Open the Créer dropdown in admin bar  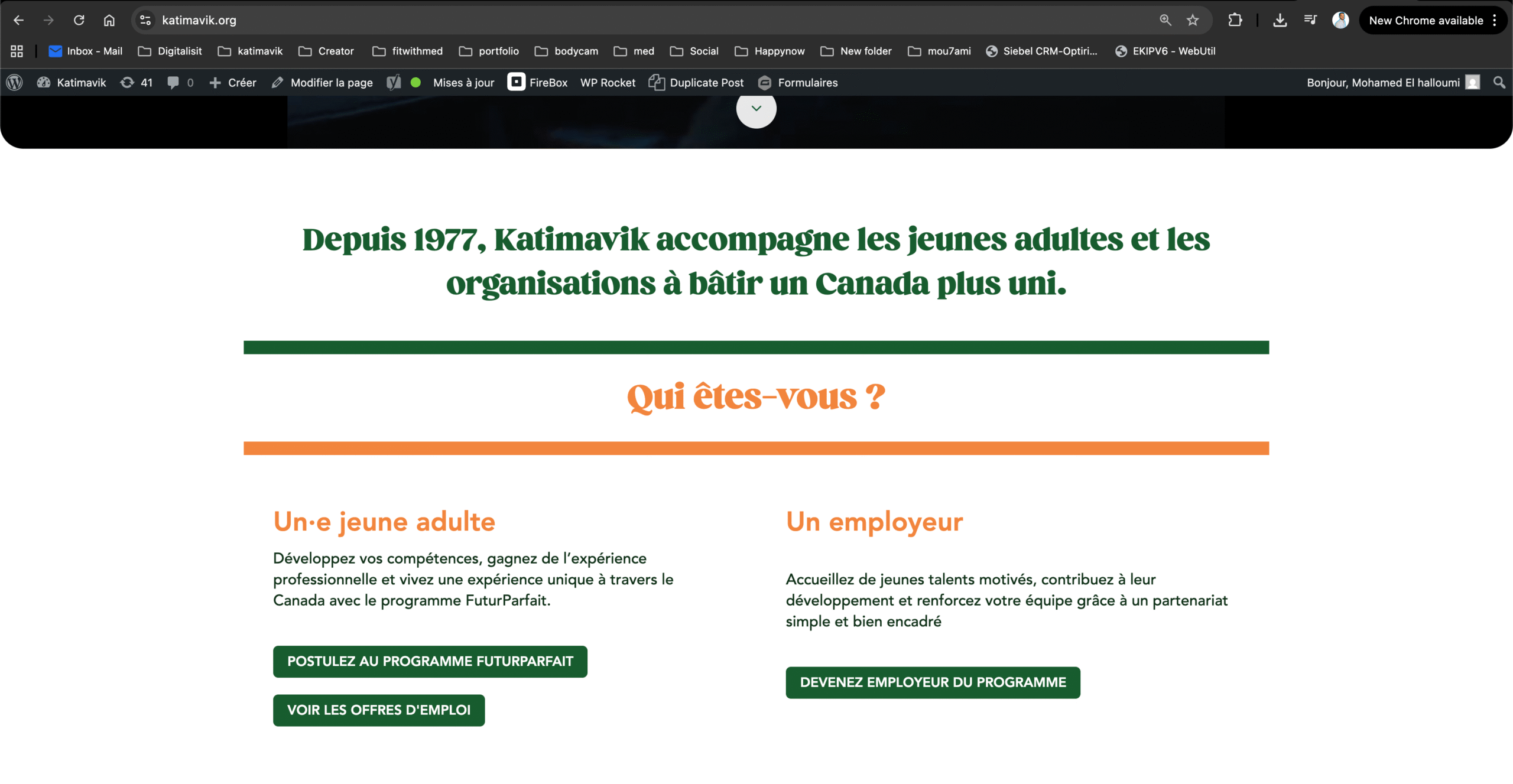233,83
